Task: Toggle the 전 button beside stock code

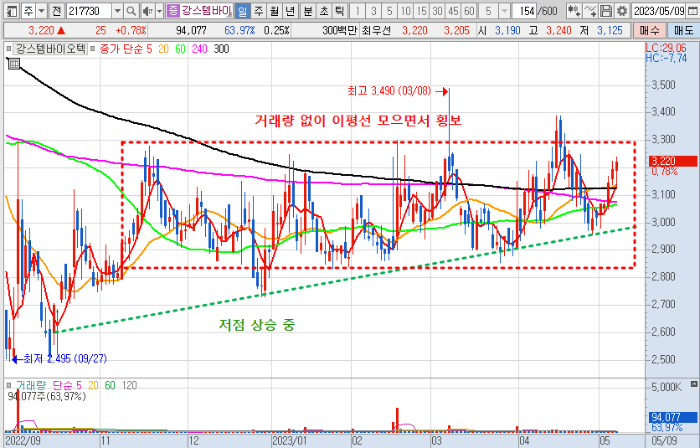Action: (56, 11)
